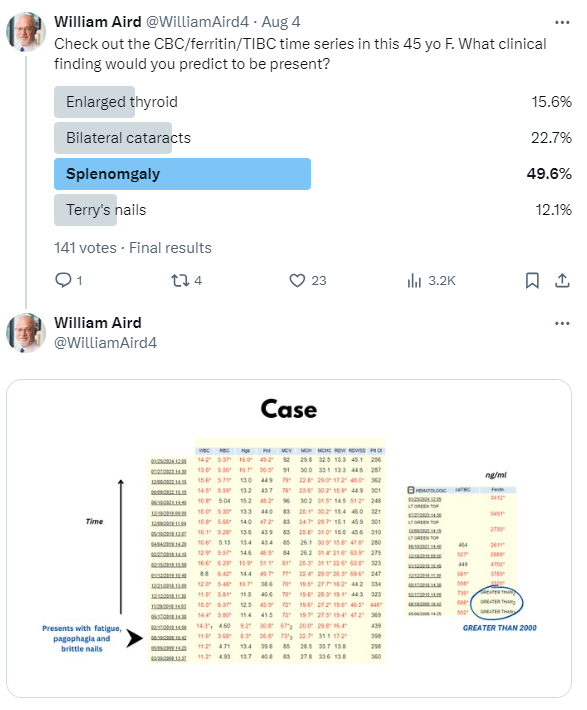Open more options on first tweet
587x710 pixels.
pyautogui.click(x=562, y=22)
